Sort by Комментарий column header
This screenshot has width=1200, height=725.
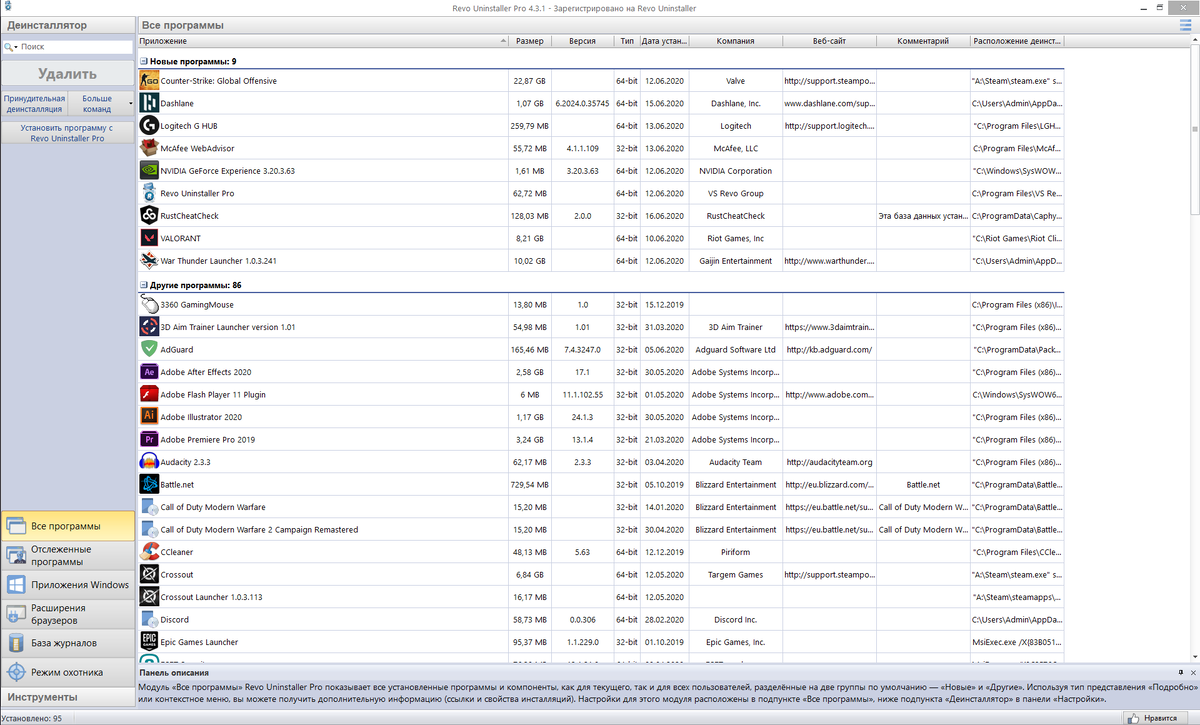923,41
